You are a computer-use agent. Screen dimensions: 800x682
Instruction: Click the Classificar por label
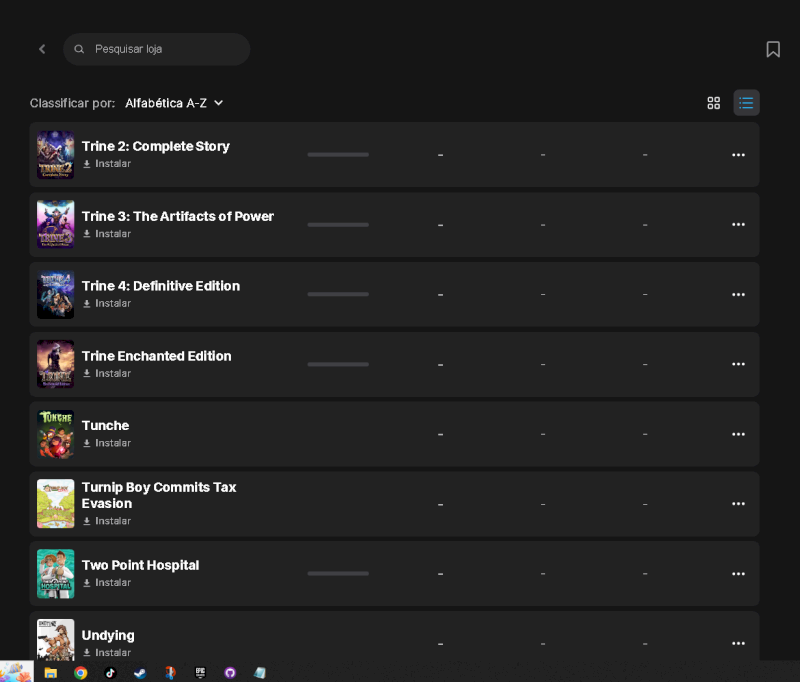click(72, 103)
